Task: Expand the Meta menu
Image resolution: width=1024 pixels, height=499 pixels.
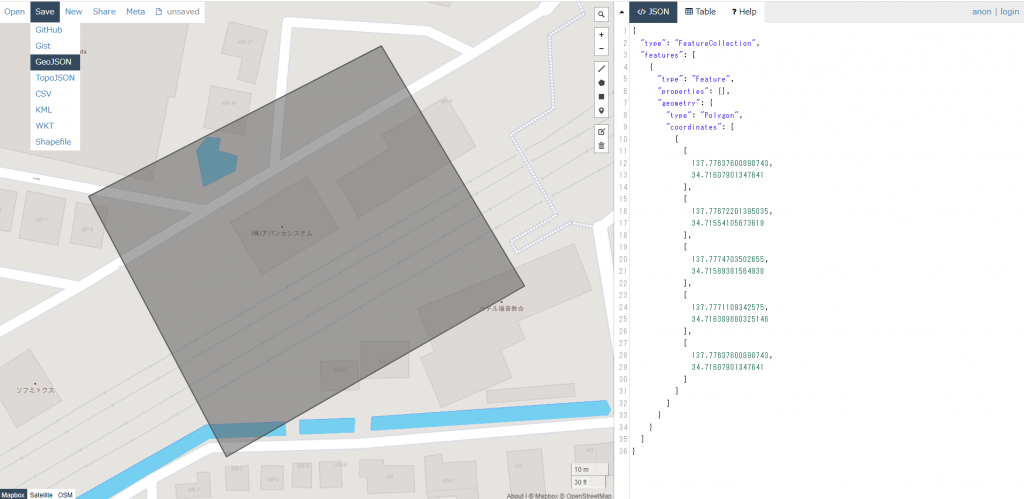Action: (x=135, y=12)
